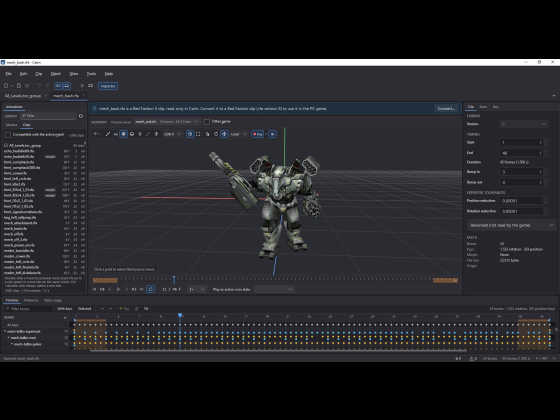
Task: Collapse the mech-bdbn-superroot bone
Action: pos(5,331)
